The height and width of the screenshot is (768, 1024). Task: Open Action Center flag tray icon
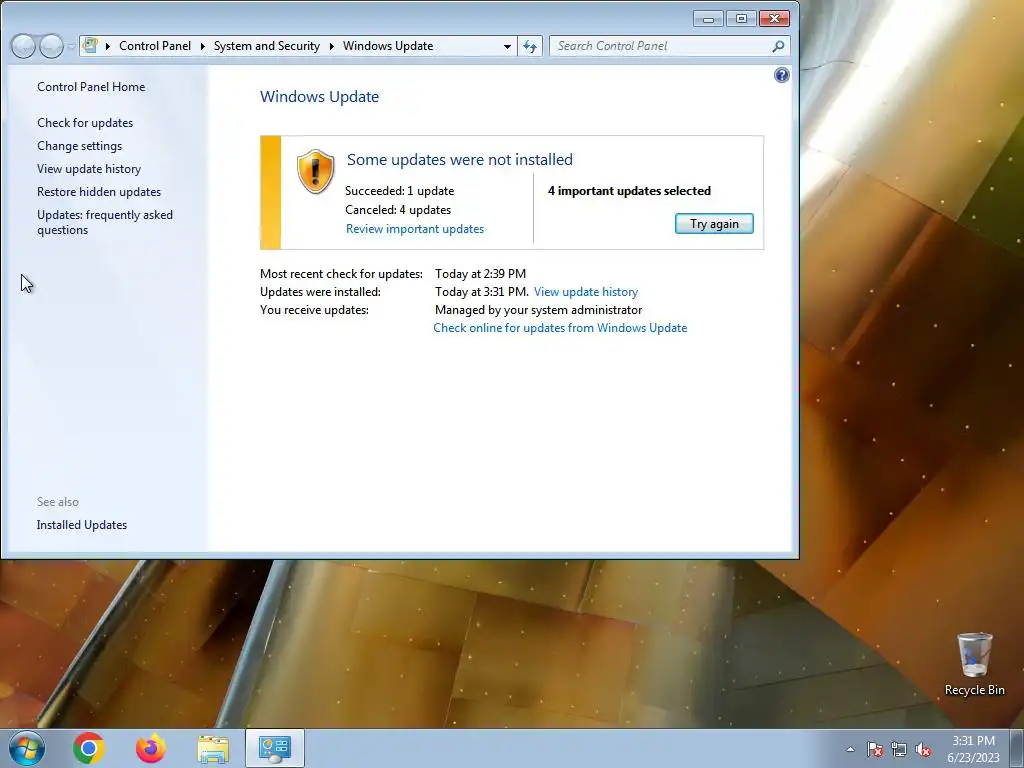click(875, 749)
